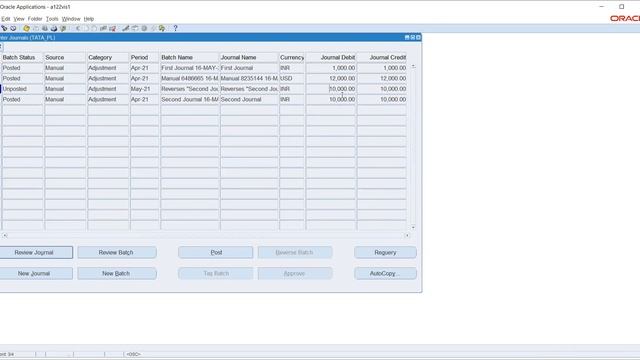Click the New Batch button
Image resolution: width=640 pixels, height=360 pixels.
(117, 273)
